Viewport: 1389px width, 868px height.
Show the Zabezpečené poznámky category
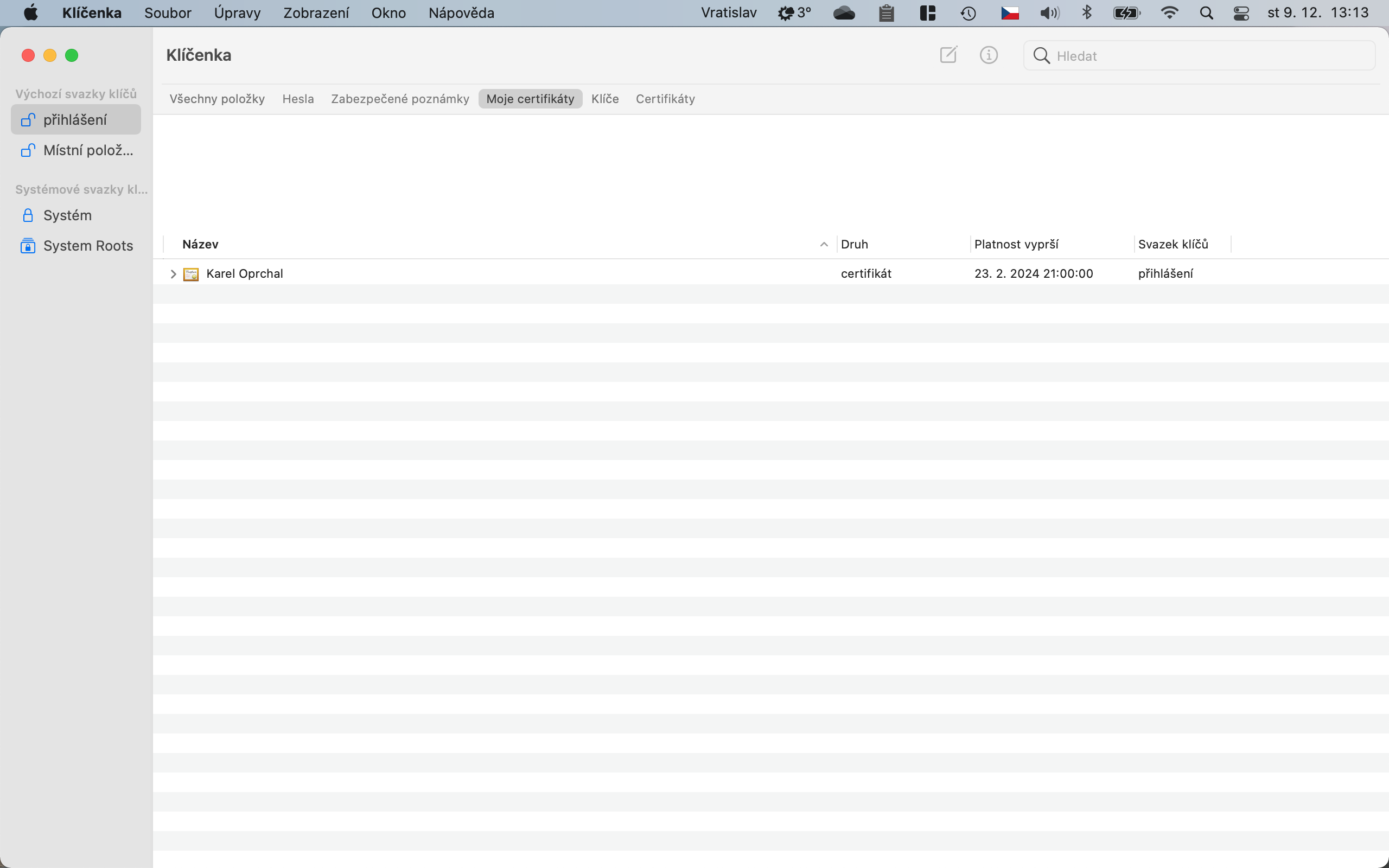click(400, 99)
